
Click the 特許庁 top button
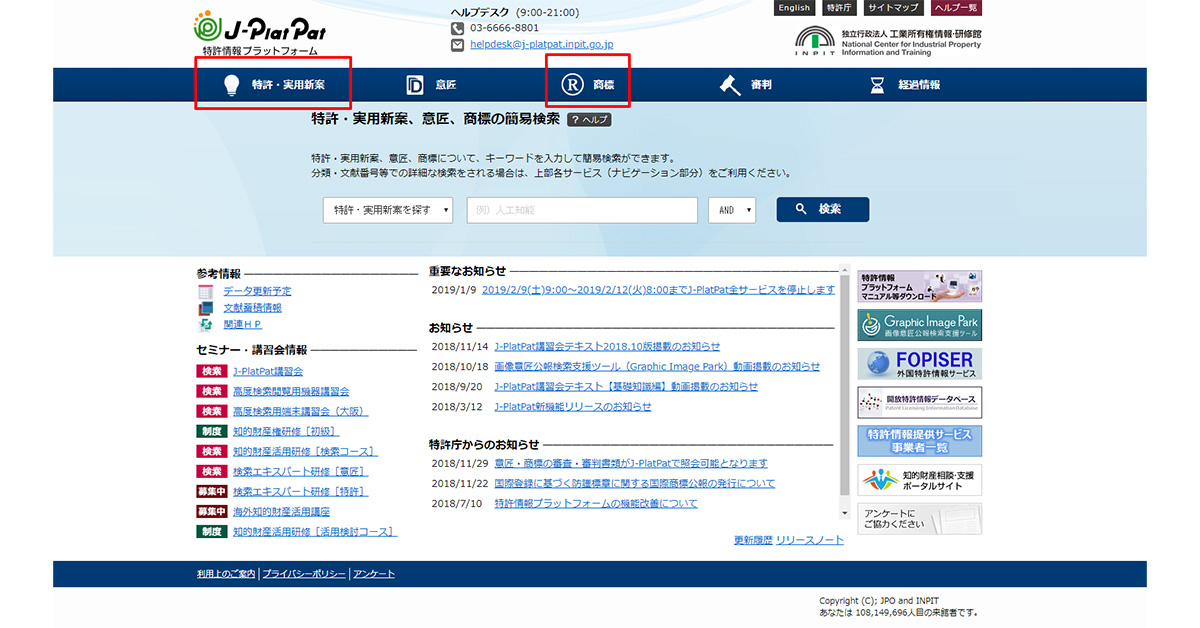839,8
